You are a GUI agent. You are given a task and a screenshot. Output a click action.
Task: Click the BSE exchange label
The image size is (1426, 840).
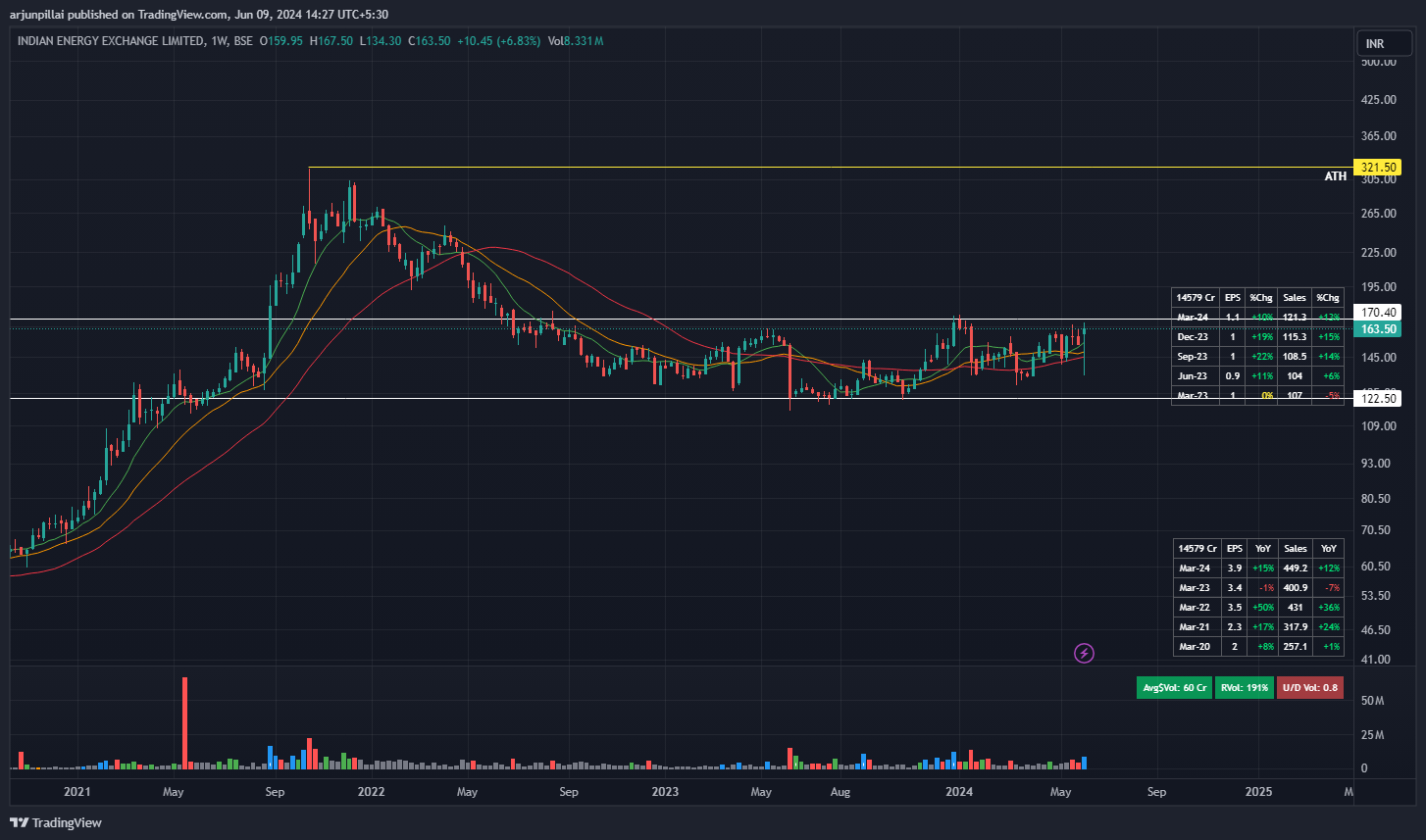(244, 41)
